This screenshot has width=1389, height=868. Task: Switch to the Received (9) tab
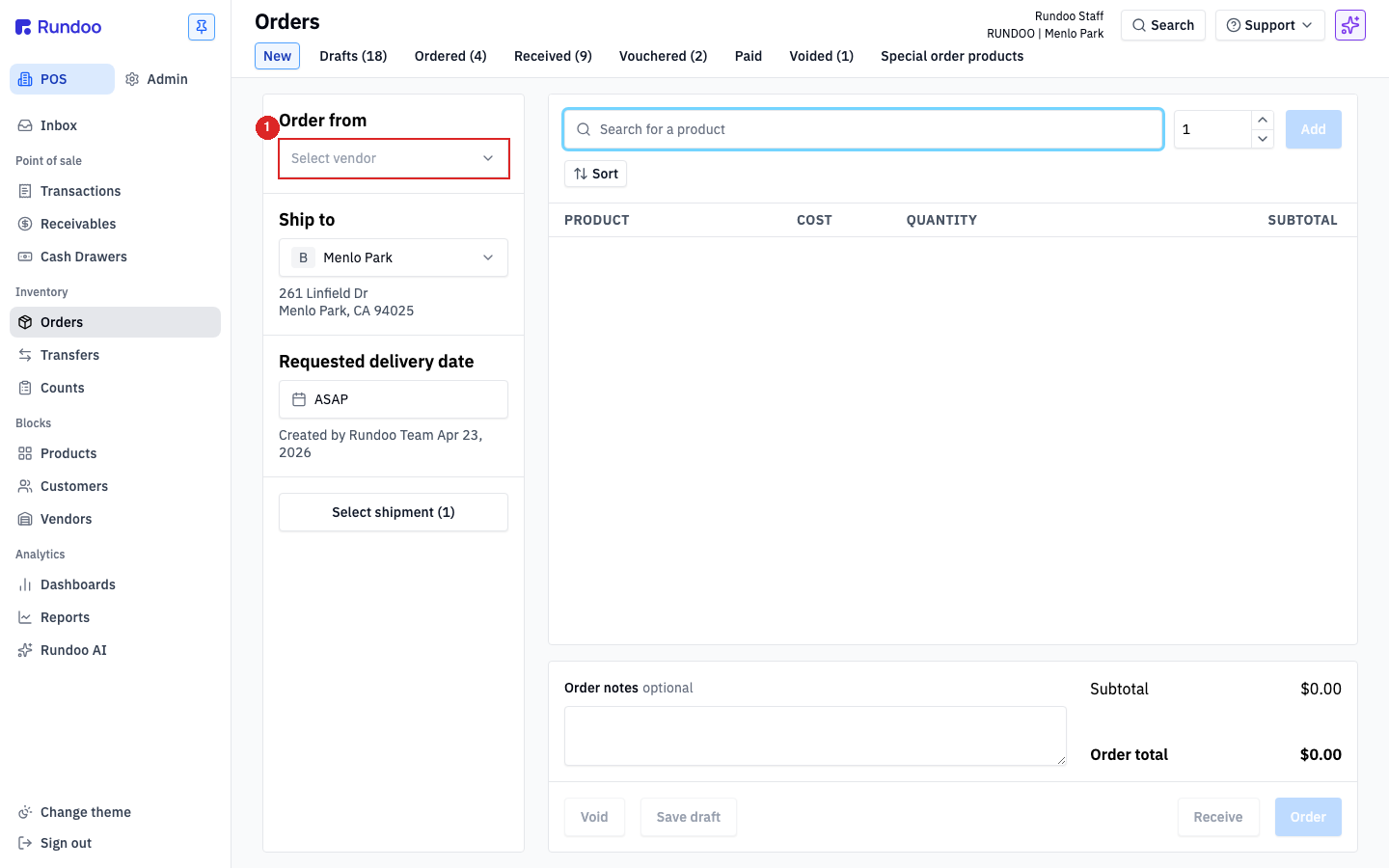click(x=553, y=56)
